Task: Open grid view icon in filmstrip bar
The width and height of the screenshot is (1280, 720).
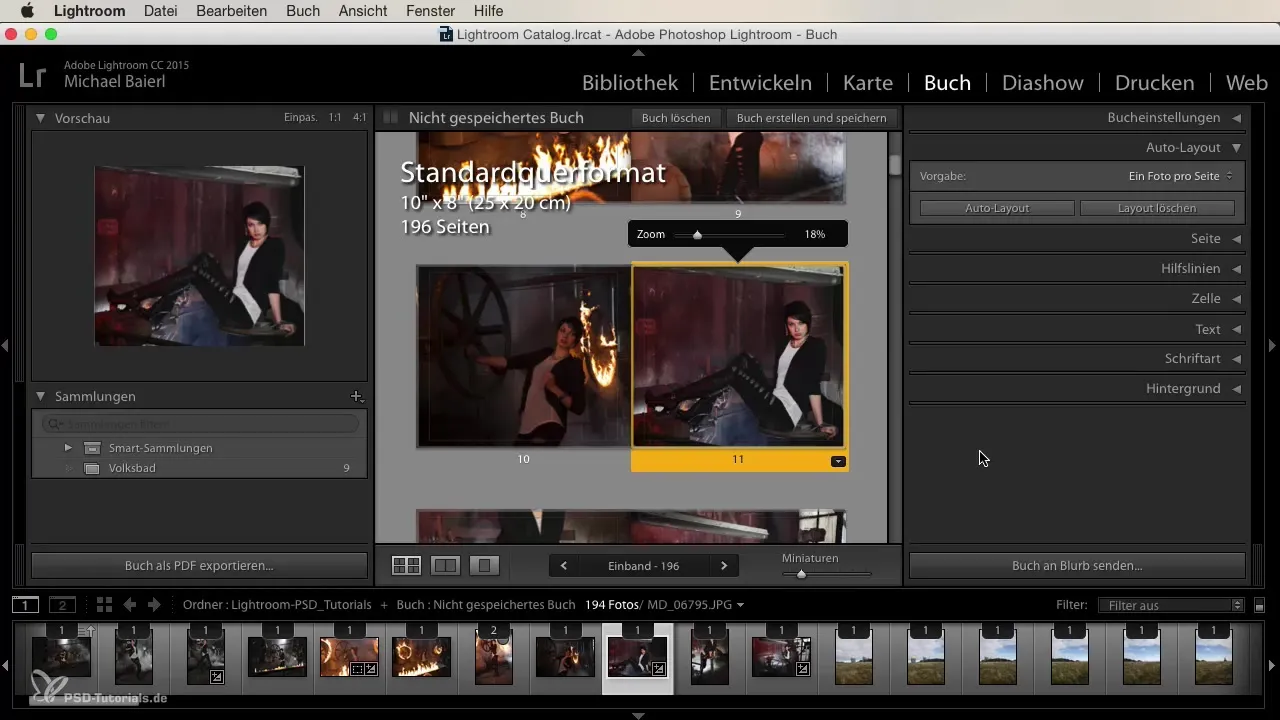Action: pos(104,605)
